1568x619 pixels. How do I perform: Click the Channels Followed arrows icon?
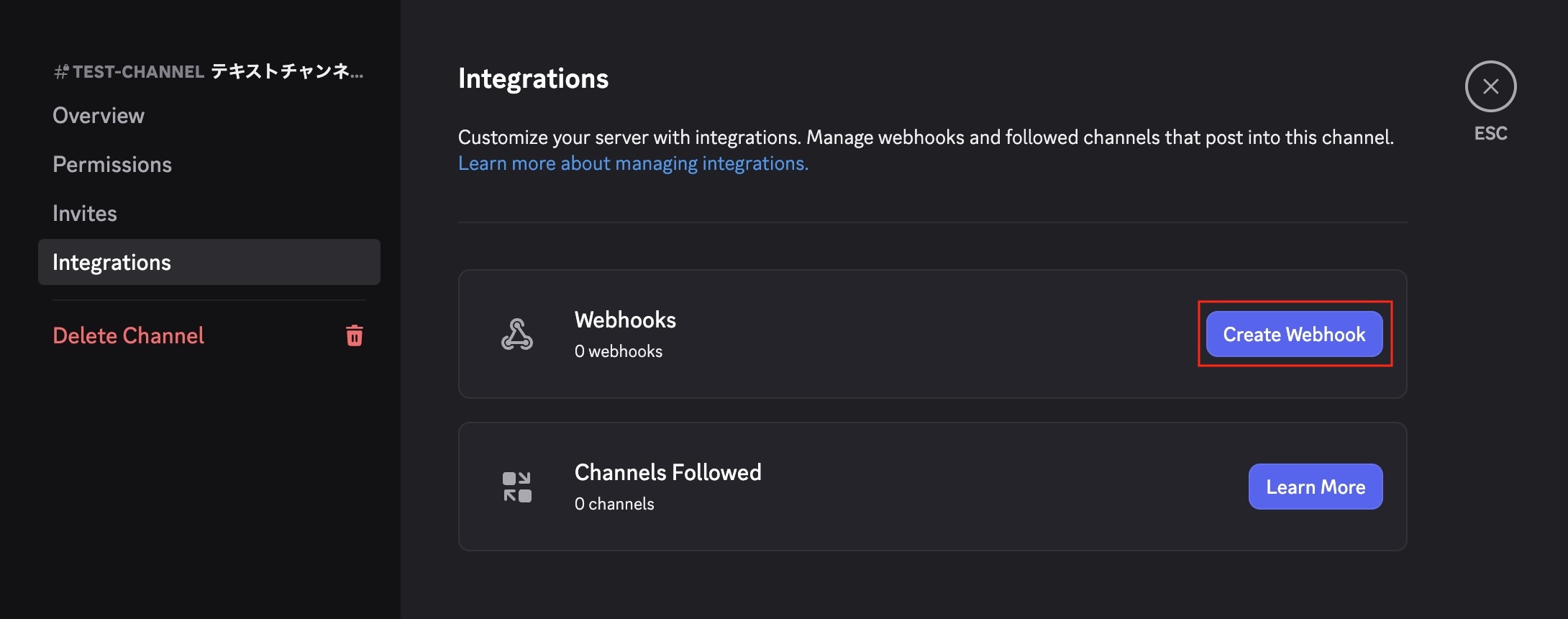[516, 487]
